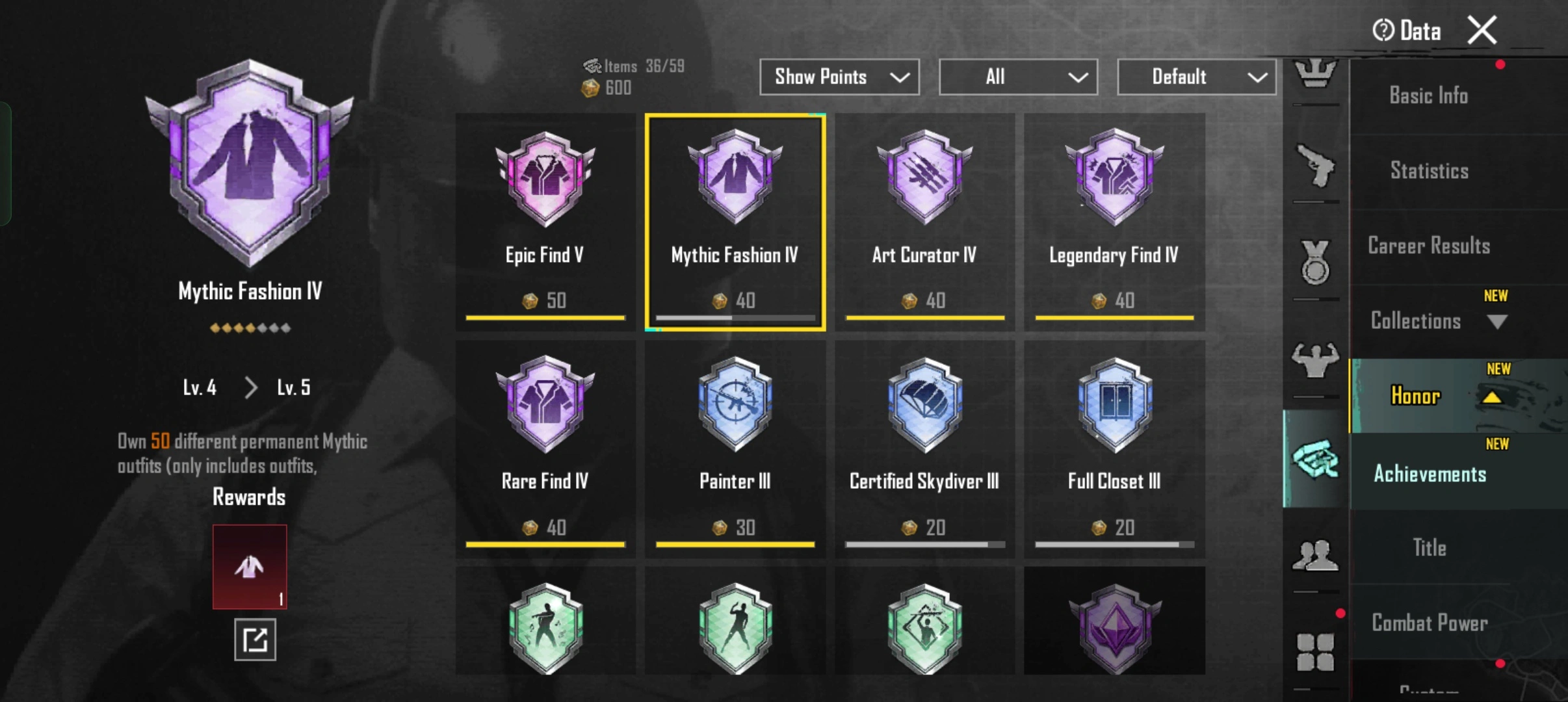This screenshot has width=1568, height=702.
Task: Open the Career Results tab
Action: pyautogui.click(x=1429, y=246)
